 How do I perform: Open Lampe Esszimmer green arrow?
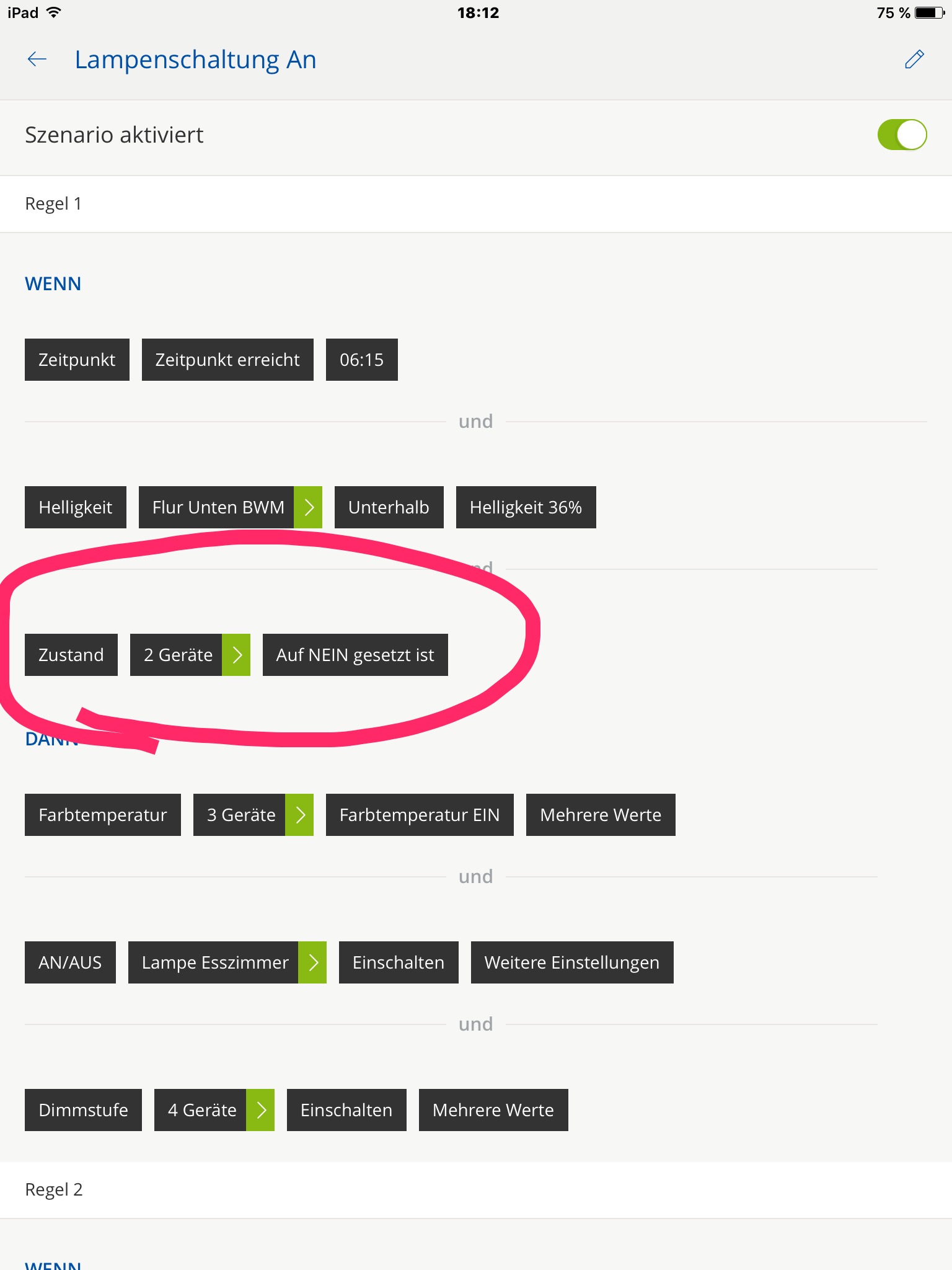coord(312,962)
